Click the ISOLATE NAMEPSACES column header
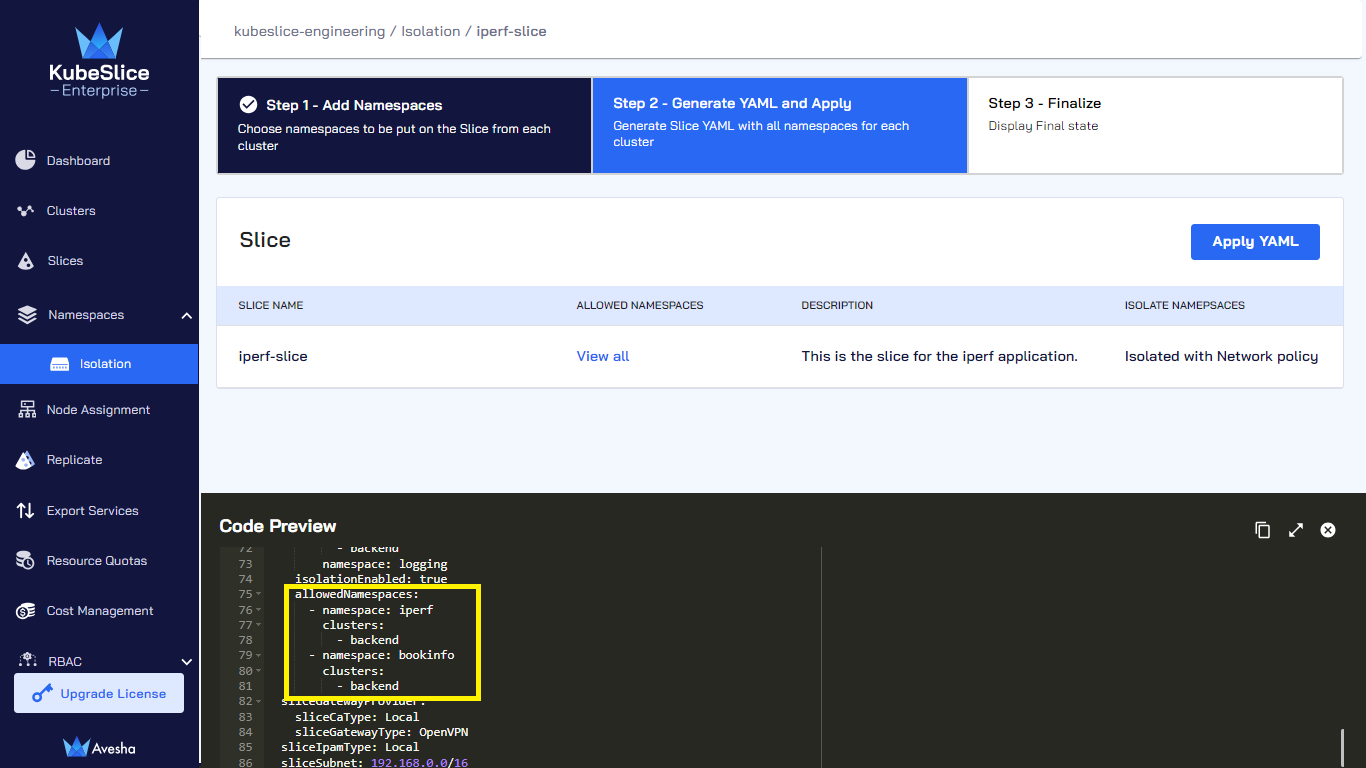This screenshot has height=768, width=1366. coord(1185,305)
